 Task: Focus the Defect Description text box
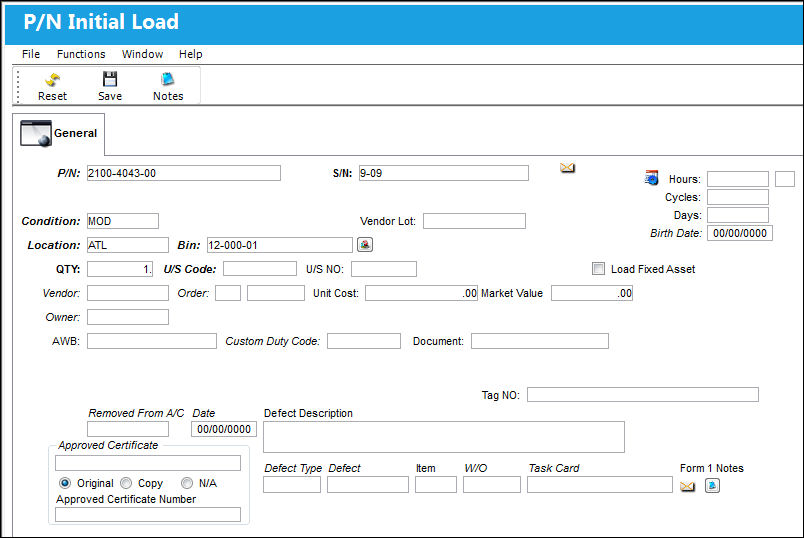(x=444, y=437)
